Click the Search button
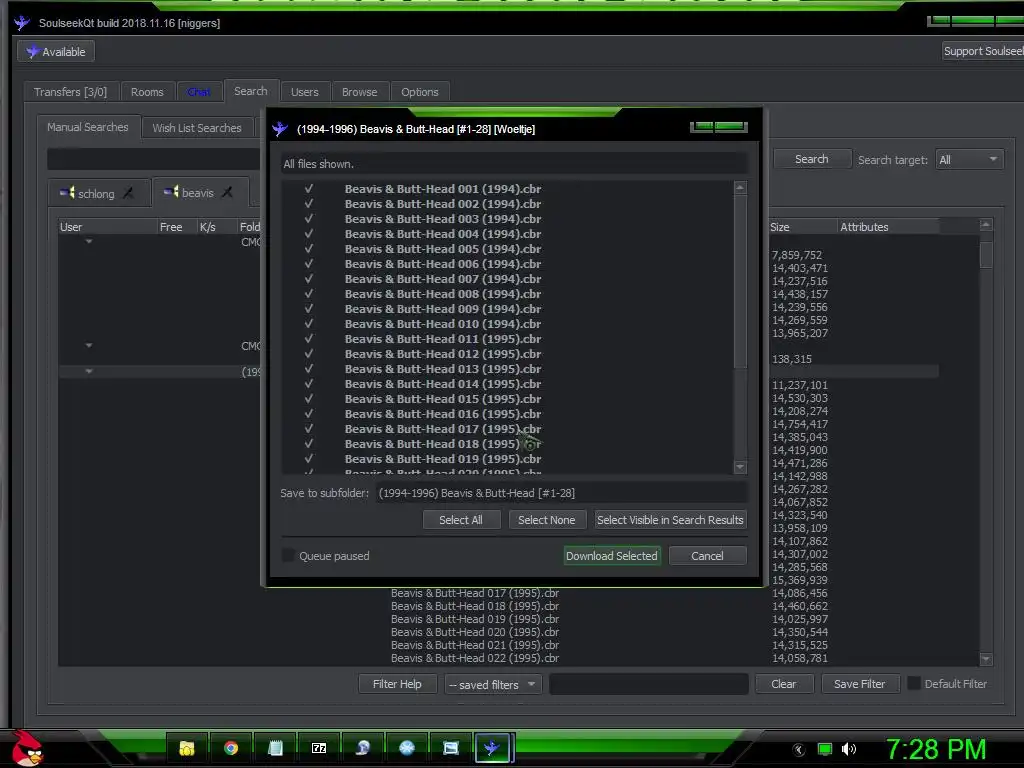This screenshot has height=768, width=1024. (x=812, y=159)
